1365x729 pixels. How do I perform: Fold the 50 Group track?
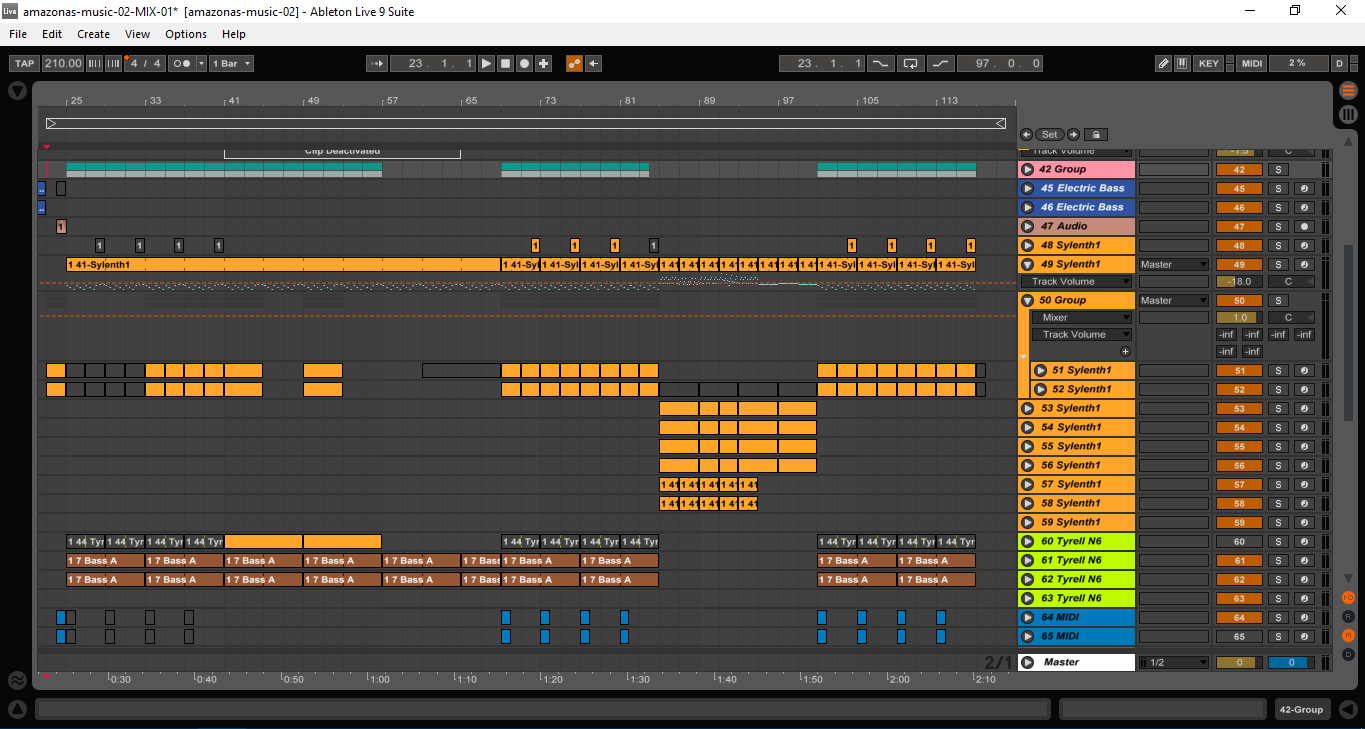click(1028, 301)
